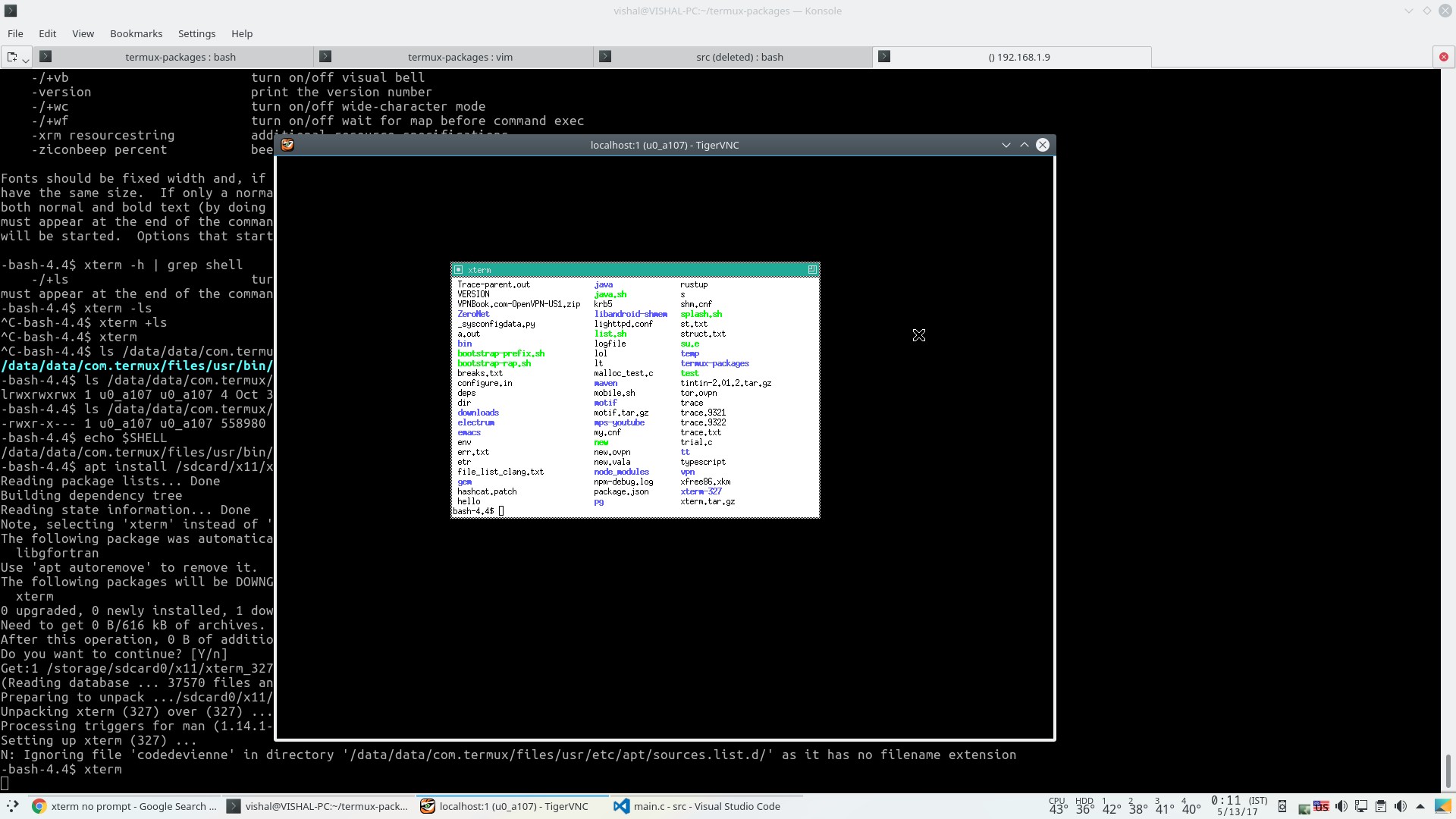Click the bash-4.4$ prompt inside xterm
Viewport: 1456px width, 819px height.
coord(473,511)
